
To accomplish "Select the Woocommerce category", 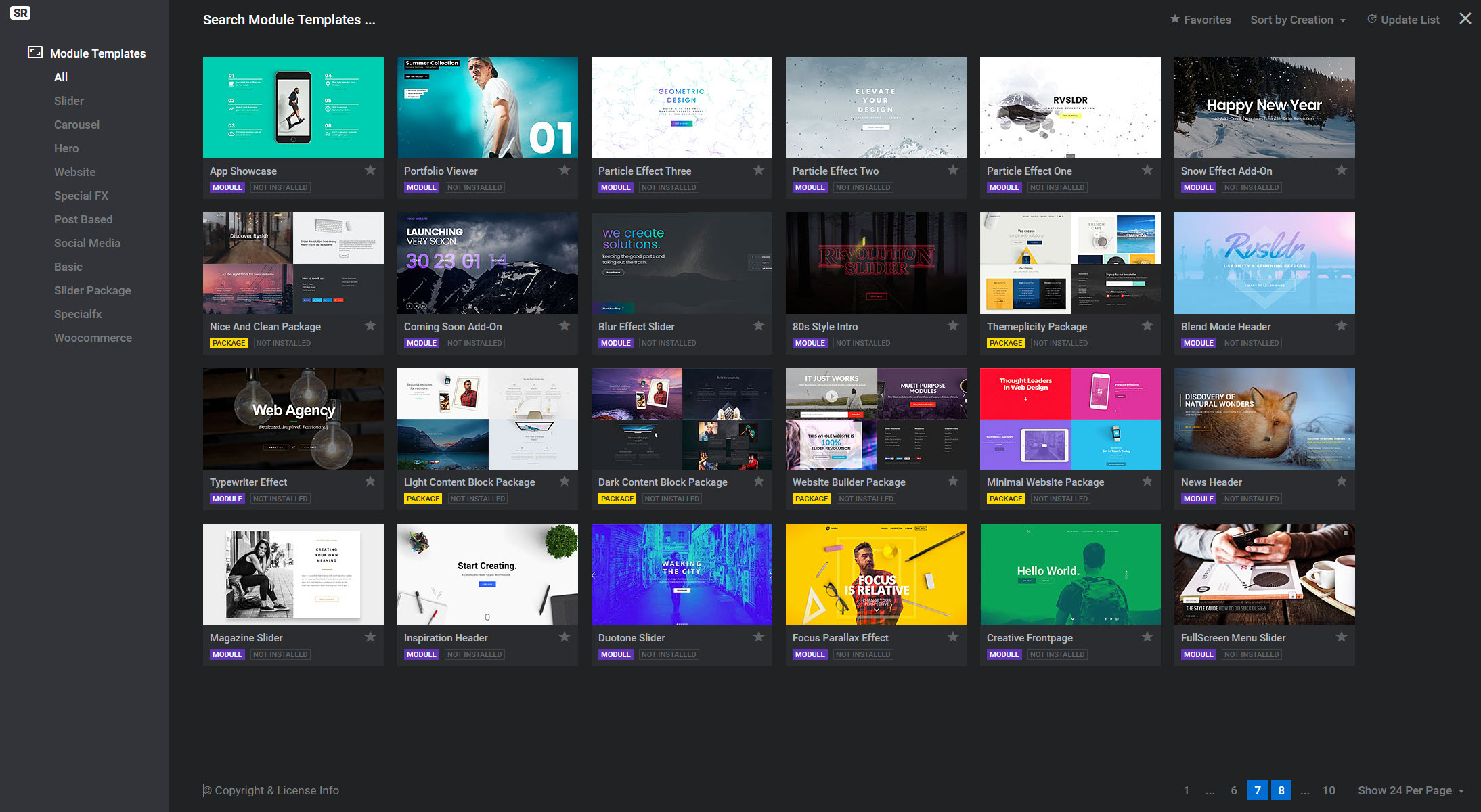I will point(93,338).
